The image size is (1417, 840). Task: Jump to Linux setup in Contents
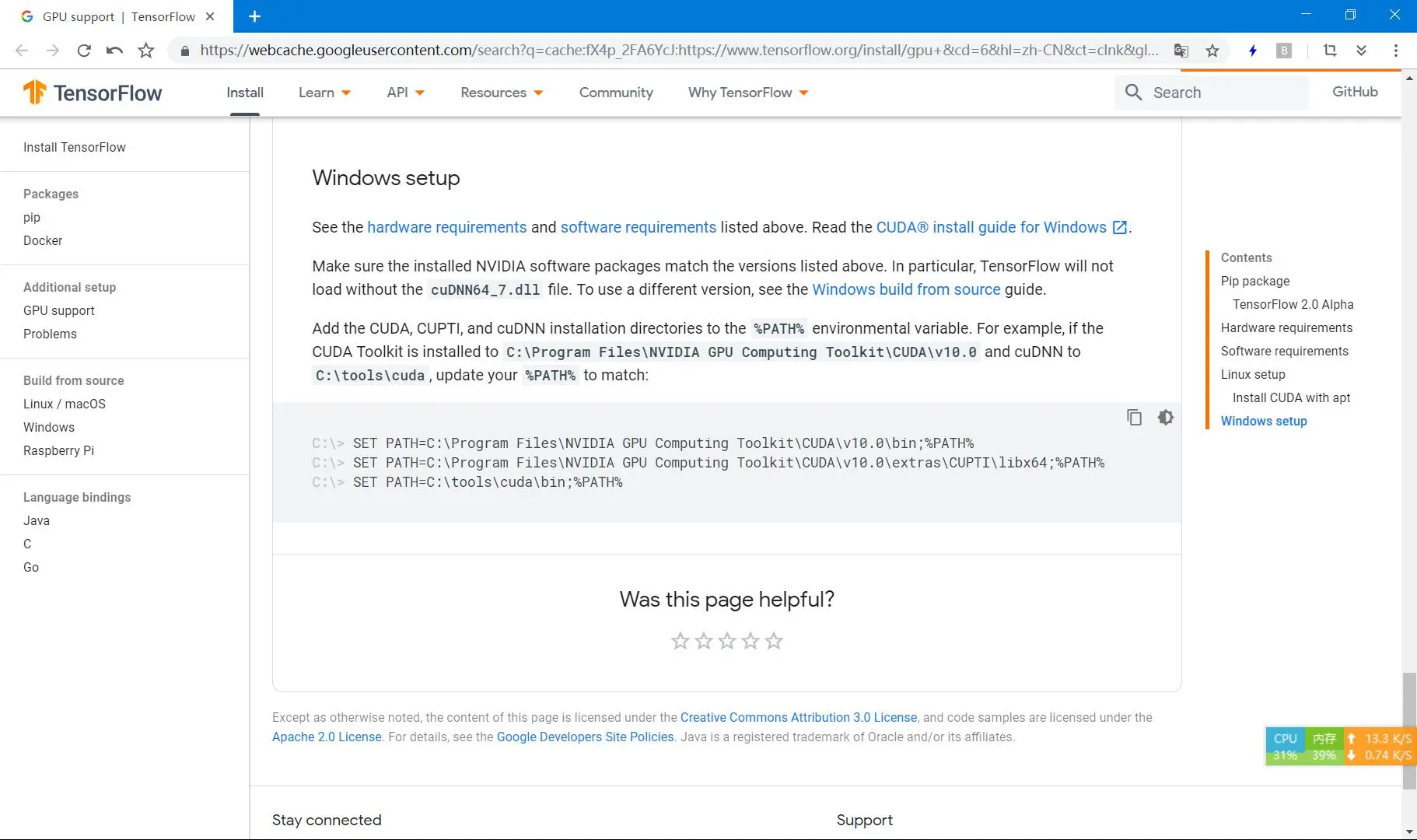click(1253, 374)
